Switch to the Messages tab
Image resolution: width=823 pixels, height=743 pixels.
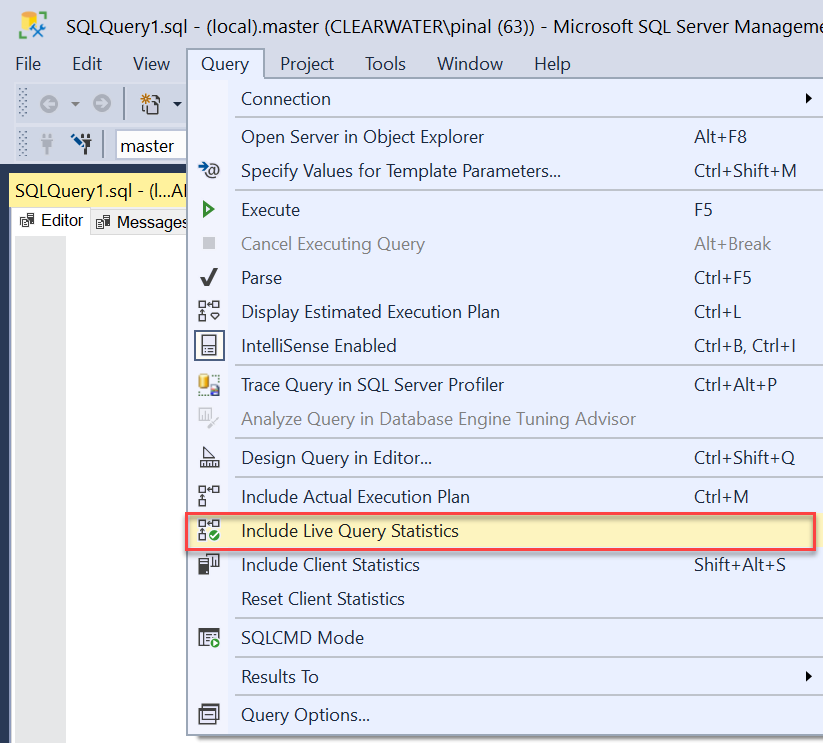point(140,222)
